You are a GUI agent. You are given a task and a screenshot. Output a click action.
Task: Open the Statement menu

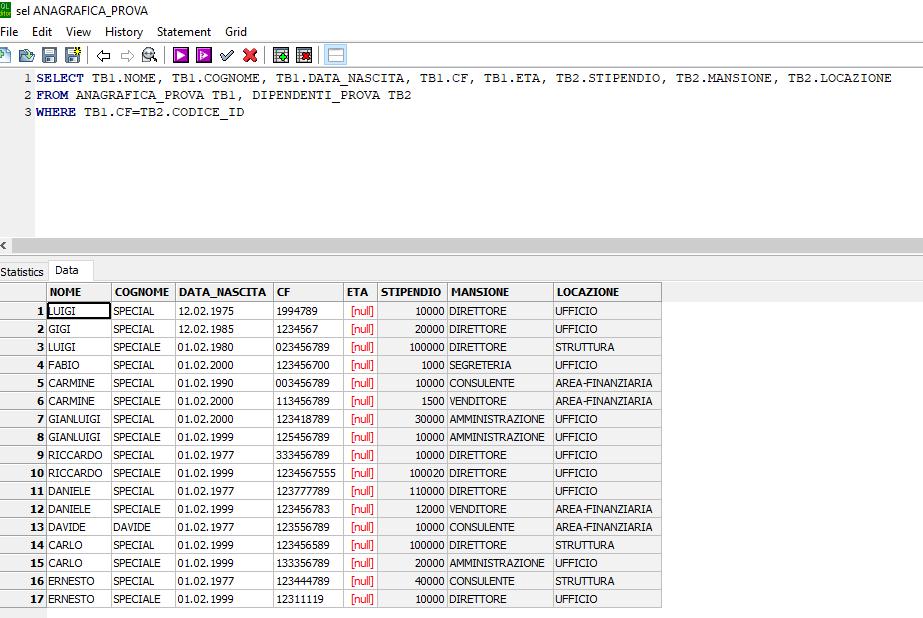184,32
